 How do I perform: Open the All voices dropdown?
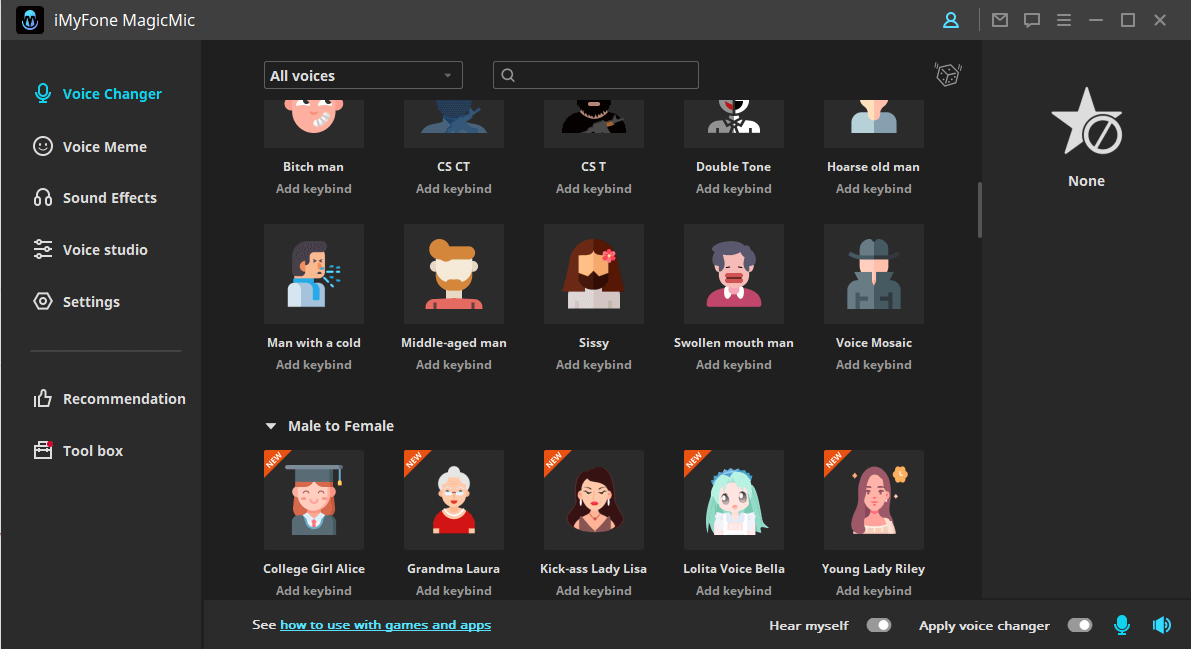click(x=363, y=75)
